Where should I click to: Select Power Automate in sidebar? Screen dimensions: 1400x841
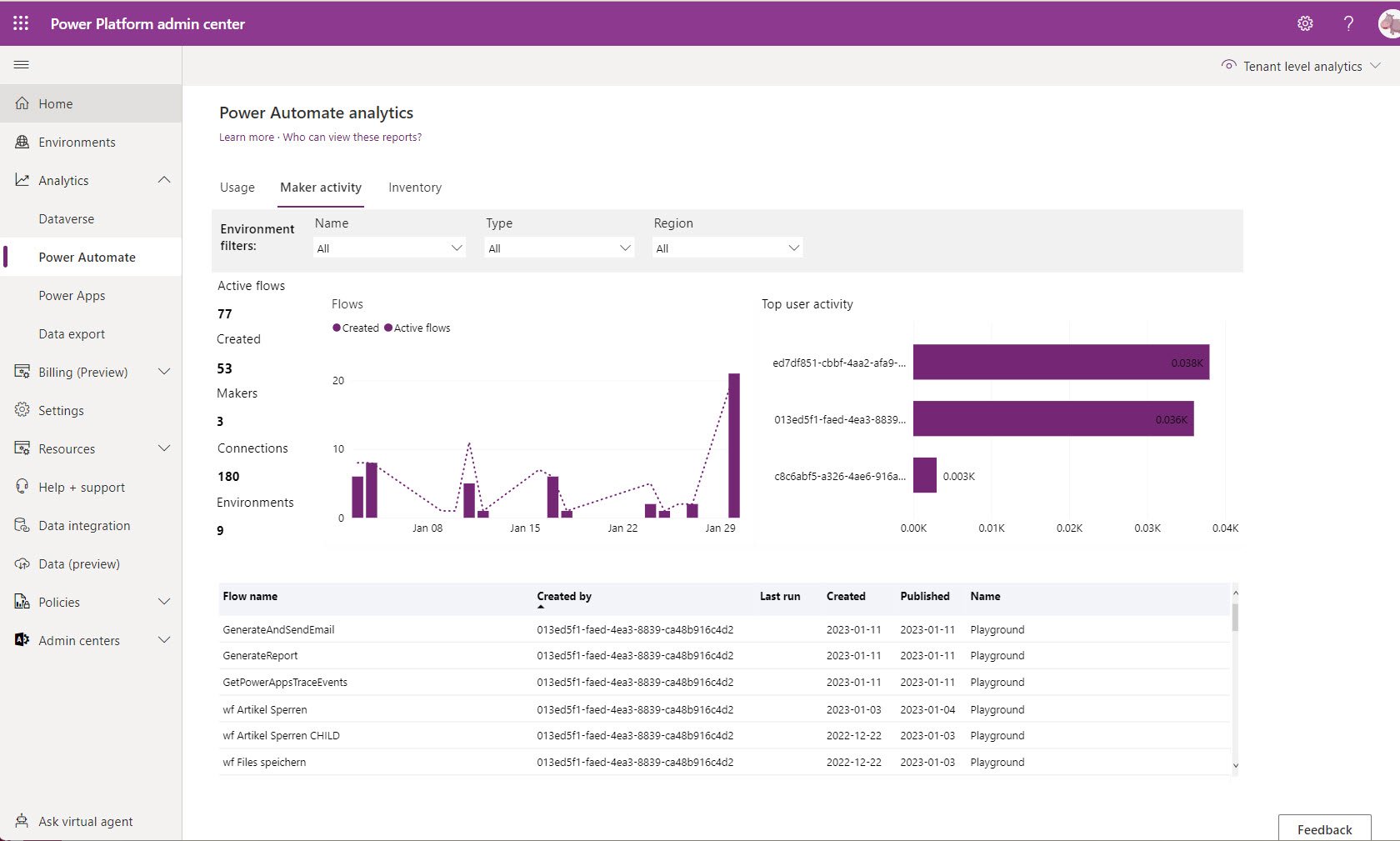91,257
